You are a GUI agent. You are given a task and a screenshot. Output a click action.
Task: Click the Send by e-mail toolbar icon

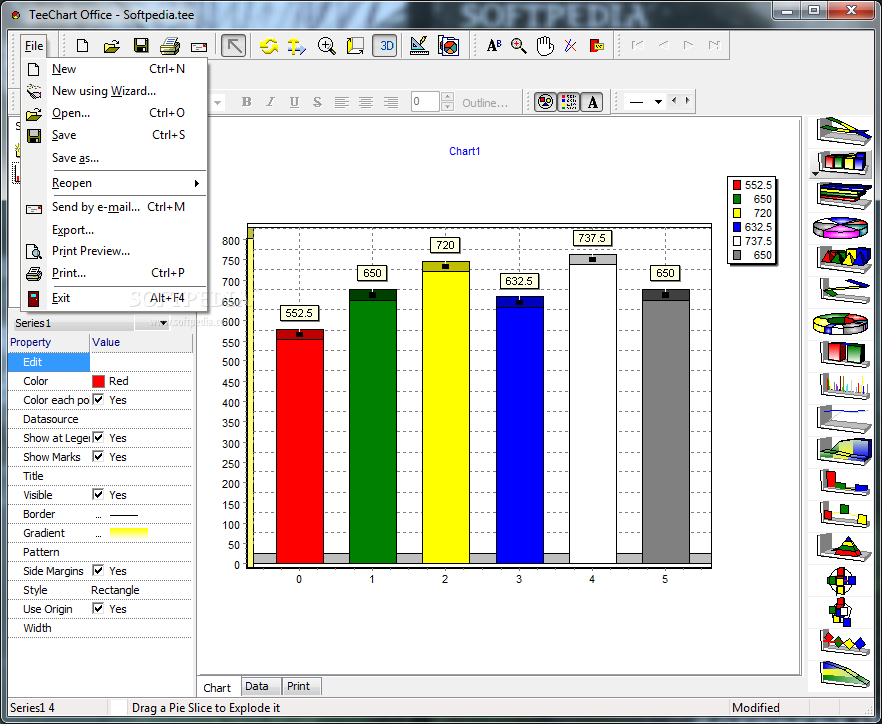tap(199, 47)
